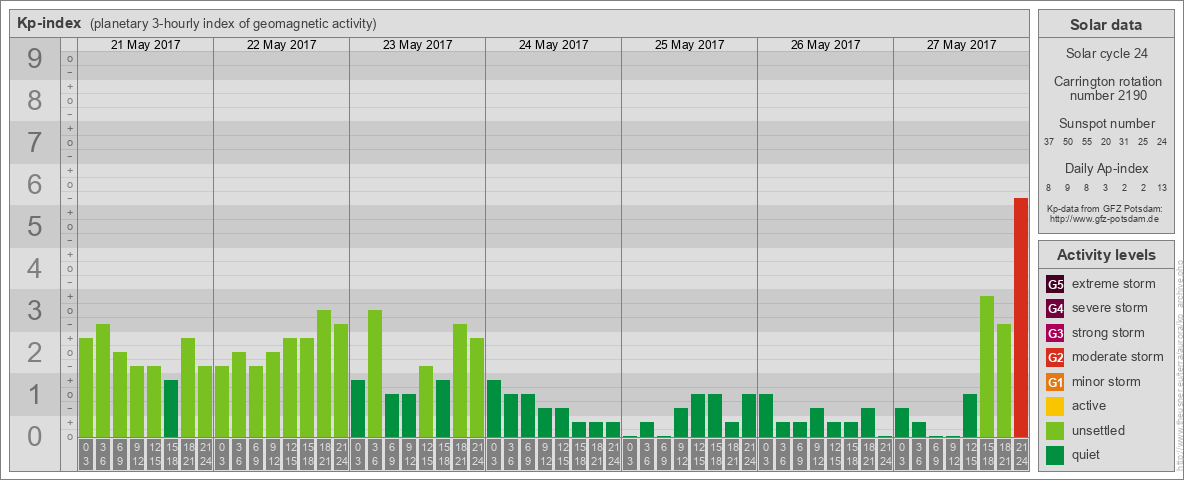Select the light green unsettled swatch
1184x480 pixels.
(x=1055, y=430)
